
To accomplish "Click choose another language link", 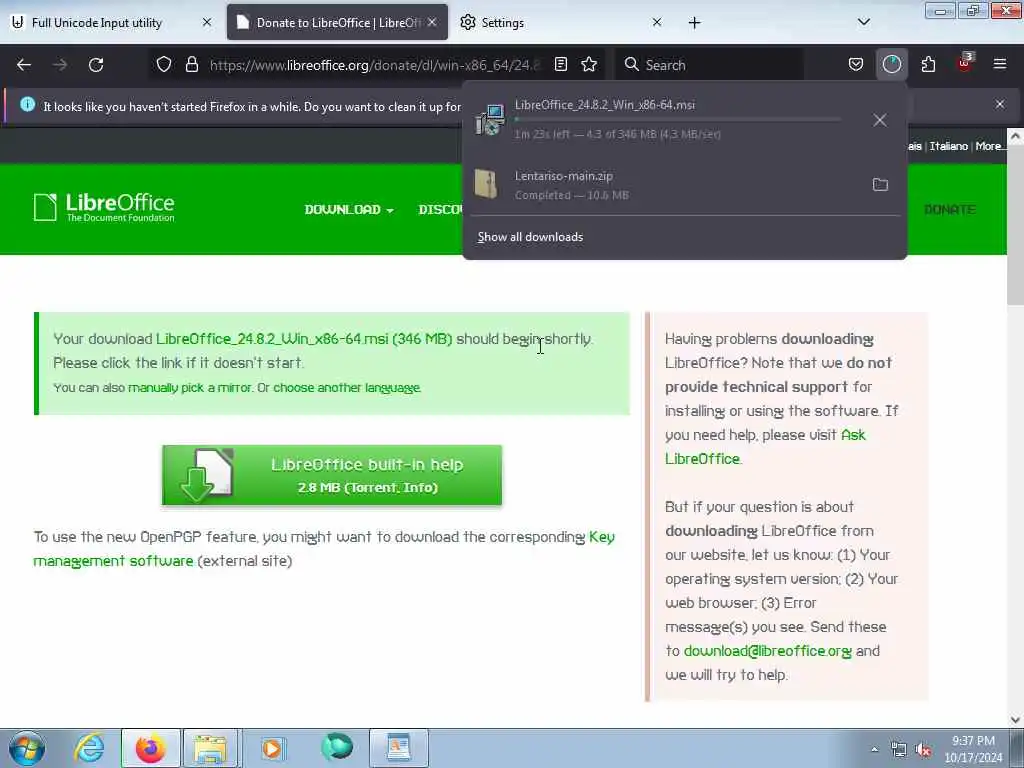I will point(346,388).
